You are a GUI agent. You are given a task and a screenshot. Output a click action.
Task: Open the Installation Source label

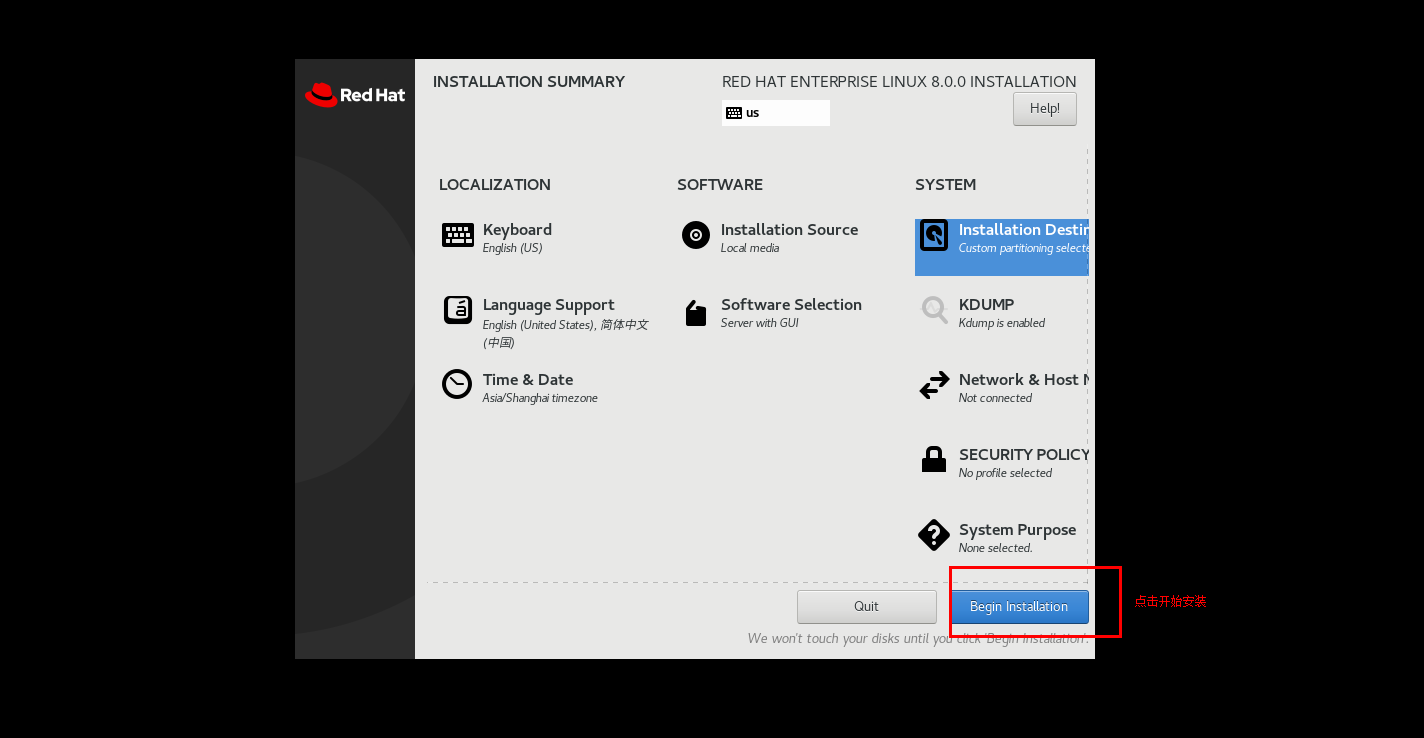point(790,230)
